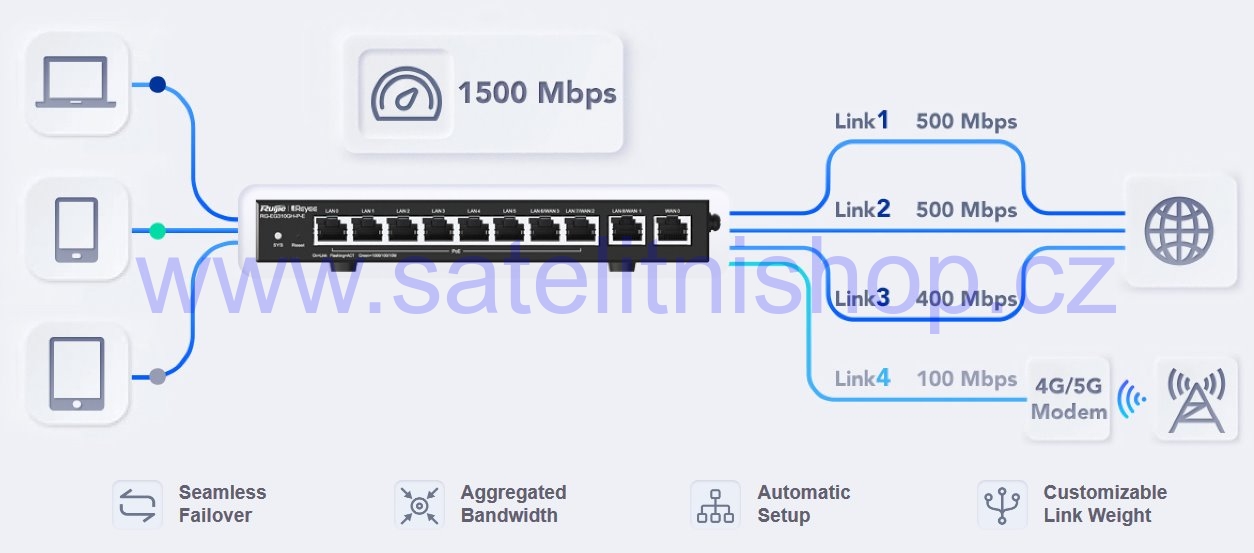Viewport: 1254px width, 553px height.
Task: Click the green dot on phone line
Action: [157, 231]
